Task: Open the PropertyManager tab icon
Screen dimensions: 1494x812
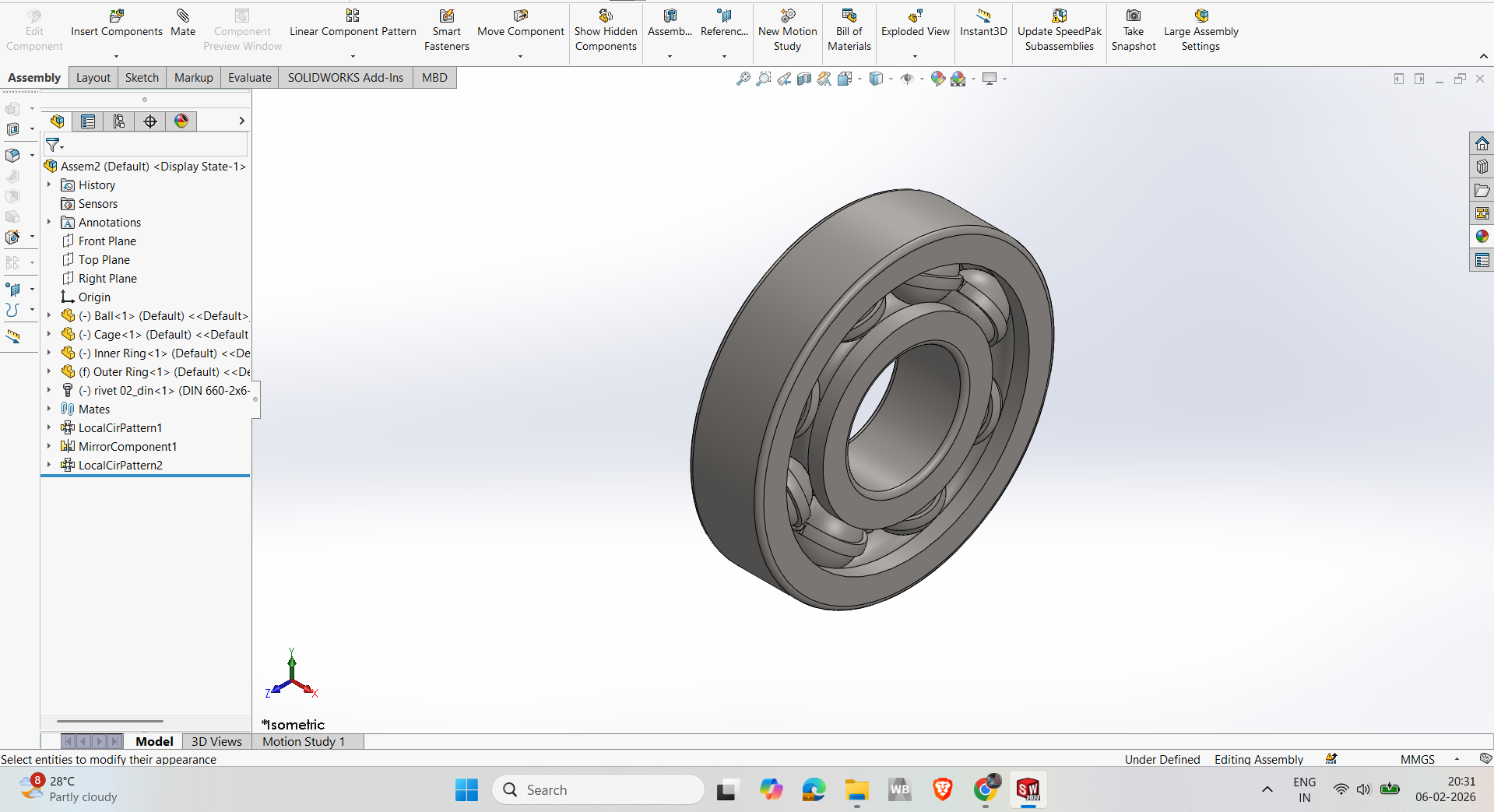Action: (x=88, y=121)
